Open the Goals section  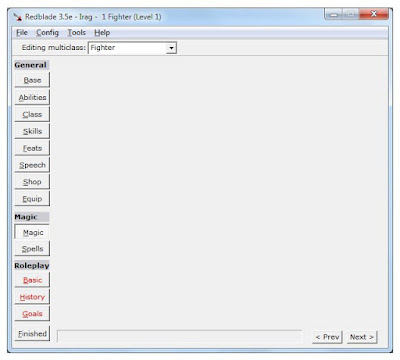pos(32,314)
